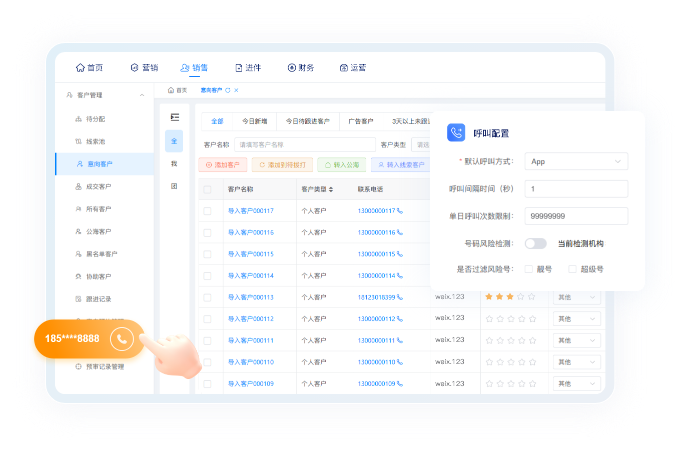This screenshot has height=452, width=690.
Task: Go to the 首页 top navigation item
Action: [x=89, y=67]
